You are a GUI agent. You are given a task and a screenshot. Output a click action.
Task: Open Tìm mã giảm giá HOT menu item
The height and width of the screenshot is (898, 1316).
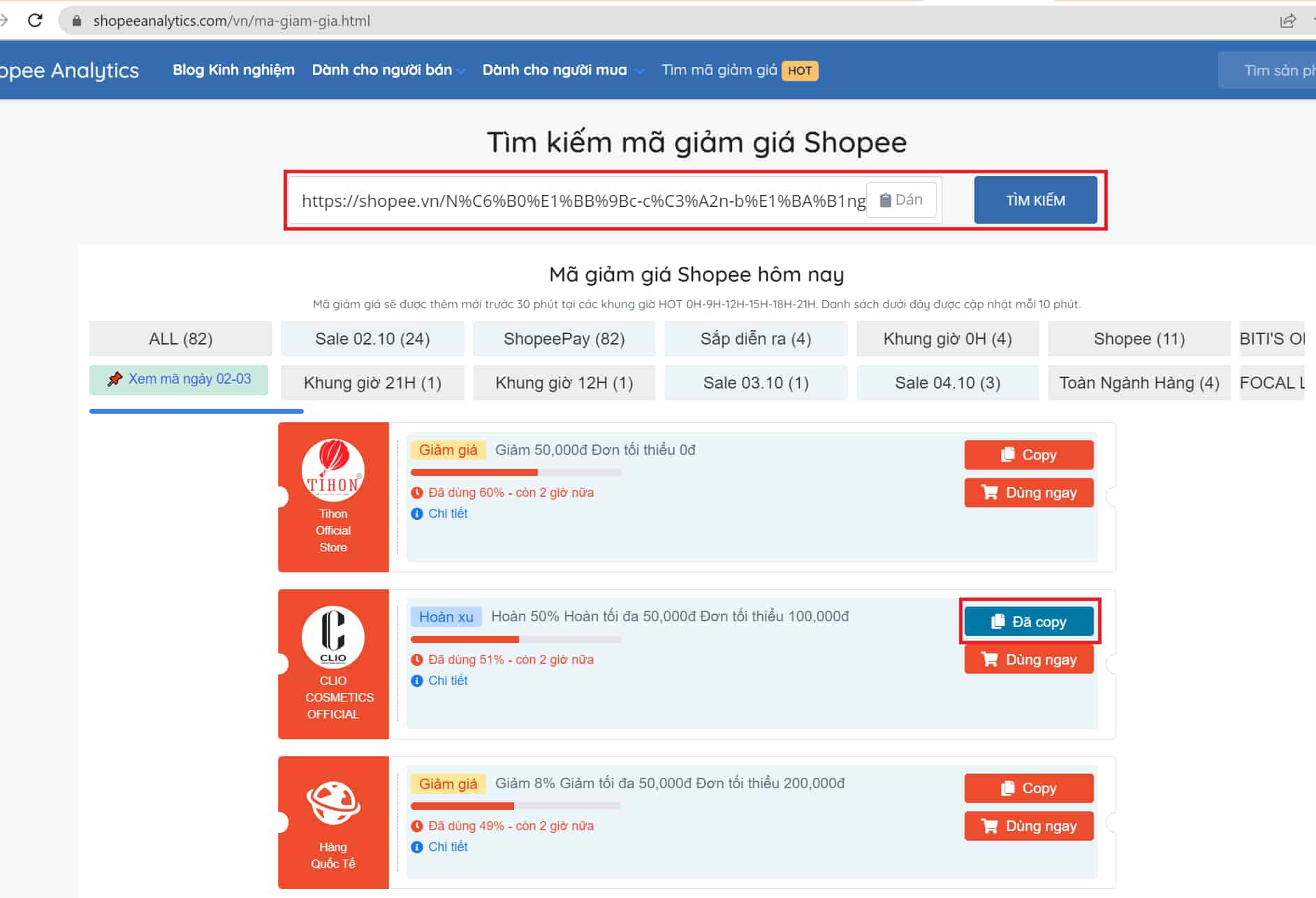(739, 70)
